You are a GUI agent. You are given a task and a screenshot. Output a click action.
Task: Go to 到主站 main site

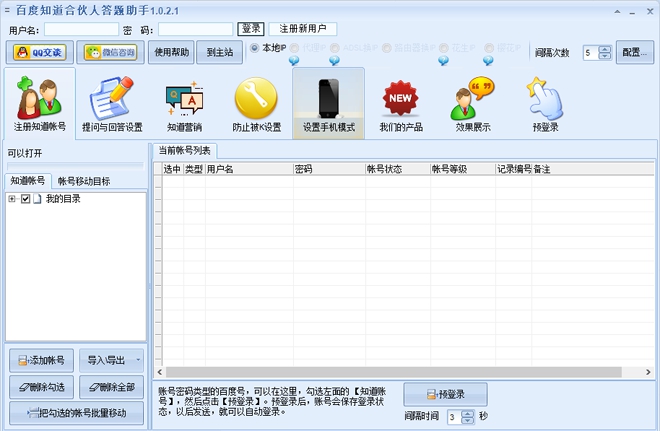(220, 52)
